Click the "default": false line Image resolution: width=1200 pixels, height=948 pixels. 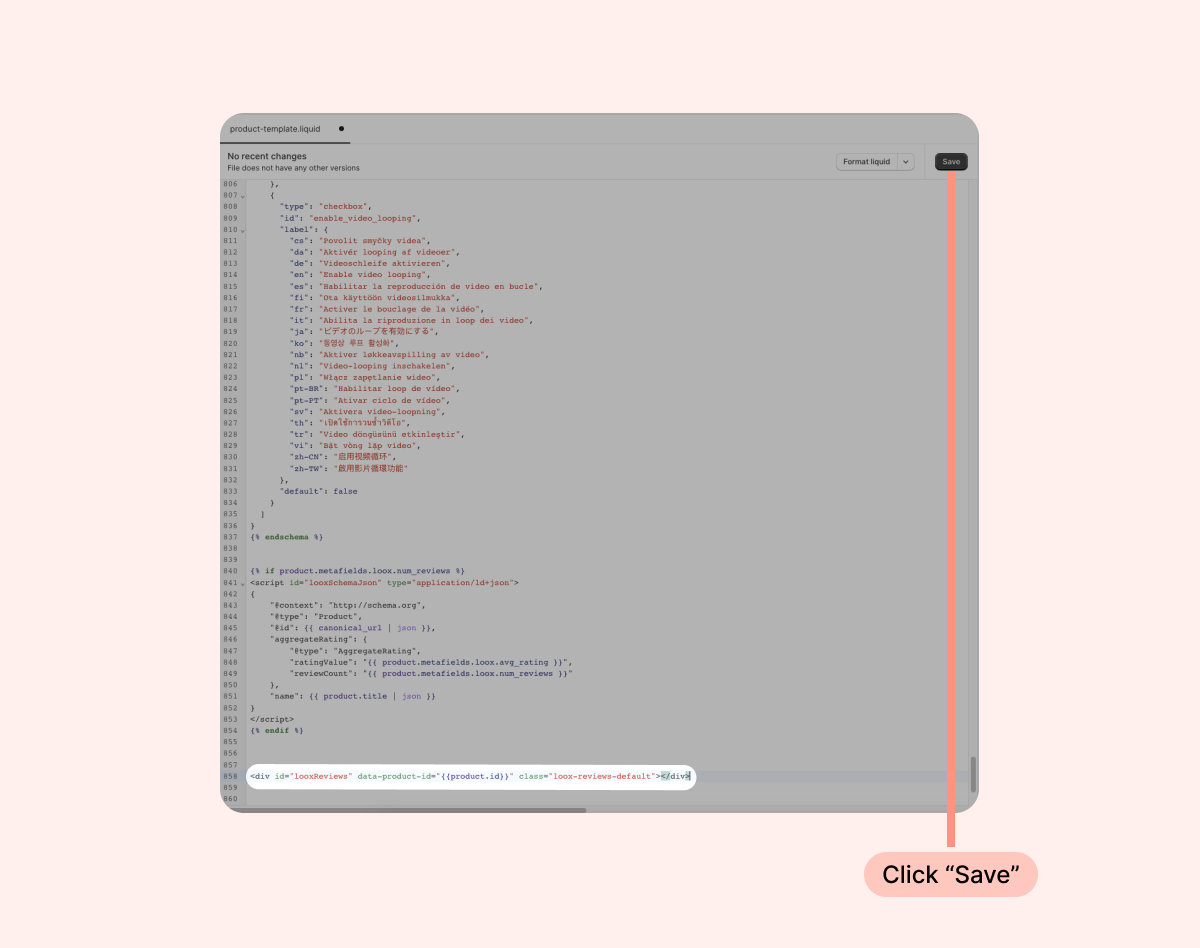318,492
